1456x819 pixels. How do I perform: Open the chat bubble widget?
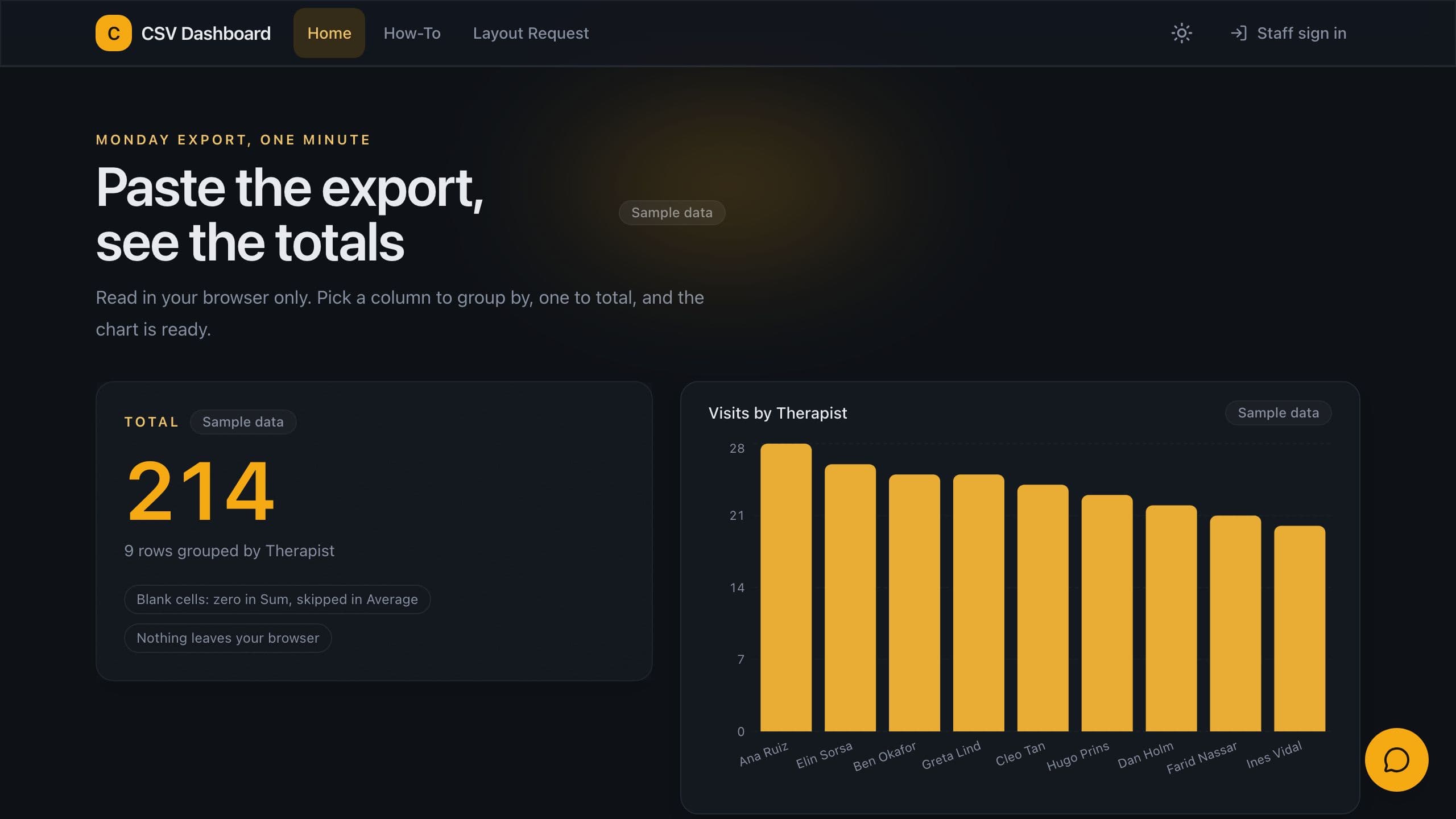pos(1396,759)
